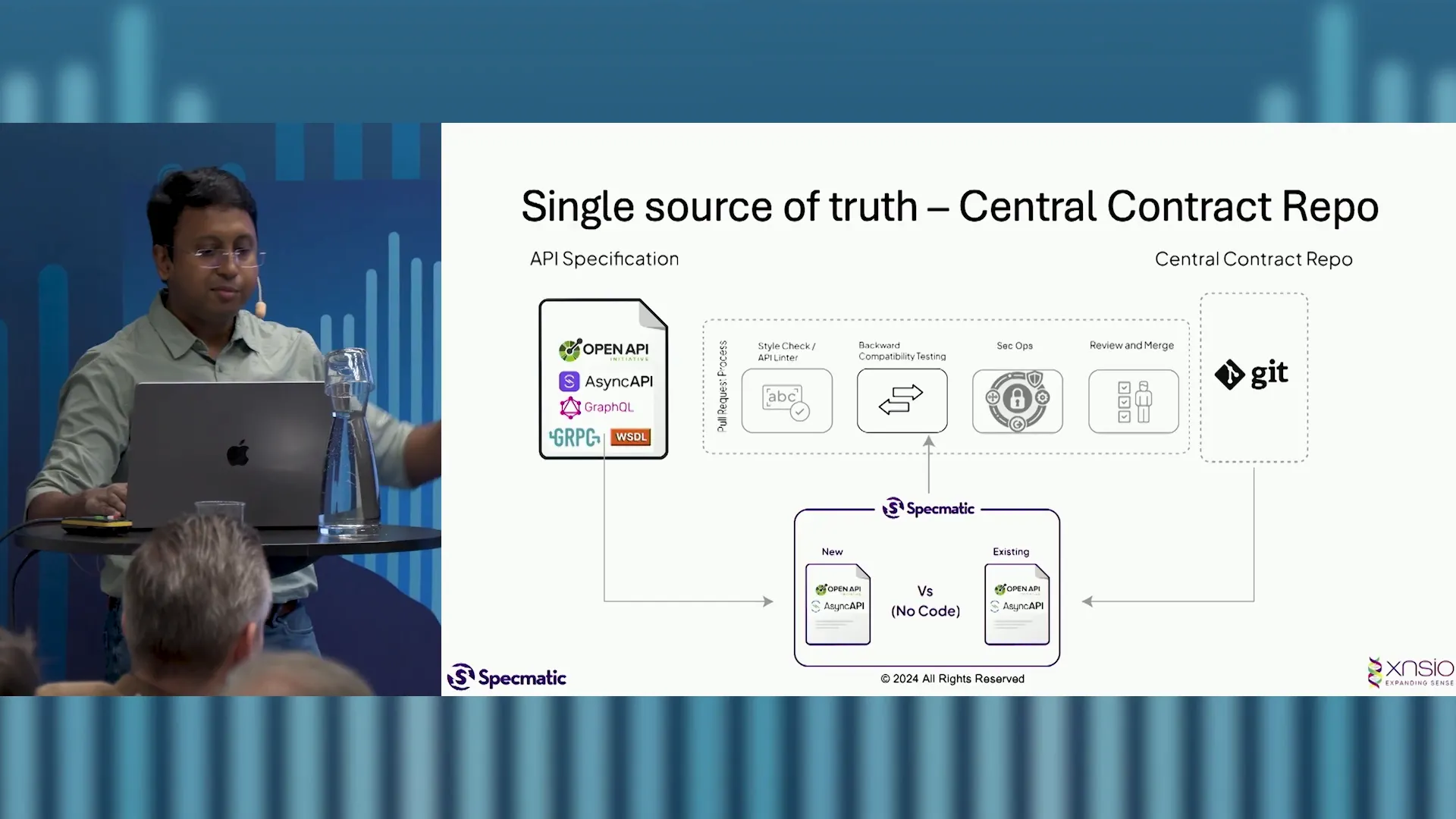Screen dimensions: 1456x819
Task: Select the AsyncAPI logo icon
Action: pos(569,381)
